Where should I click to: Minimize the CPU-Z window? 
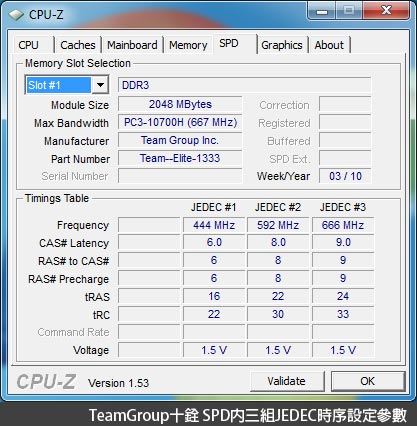tap(322, 11)
